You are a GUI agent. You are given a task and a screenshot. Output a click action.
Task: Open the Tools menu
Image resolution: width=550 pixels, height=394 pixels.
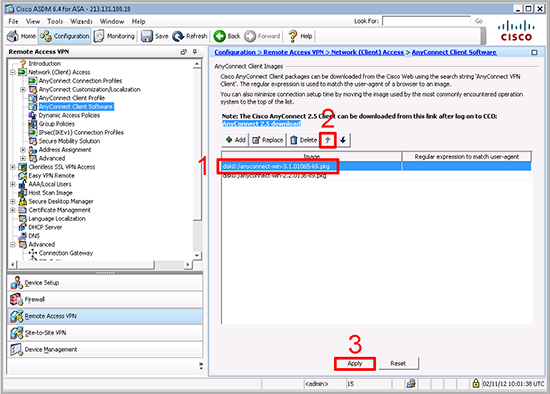tap(55, 21)
